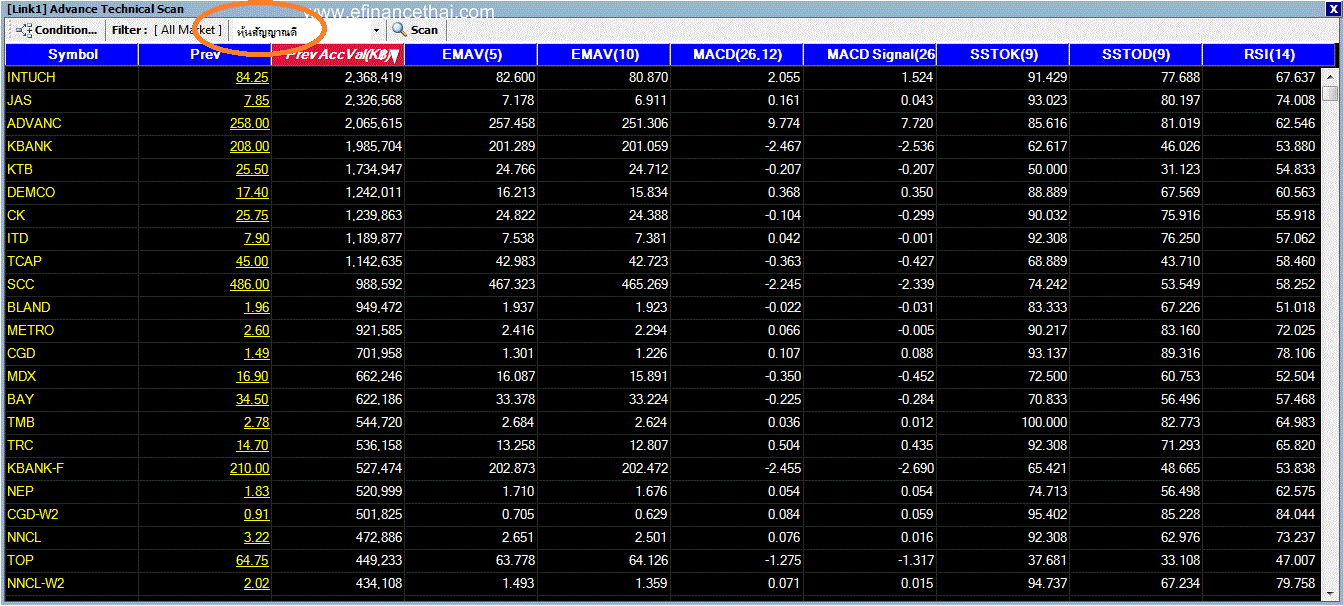Viewport: 1344px width, 606px height.
Task: Click SCC previous price 486.00
Action: (x=249, y=284)
